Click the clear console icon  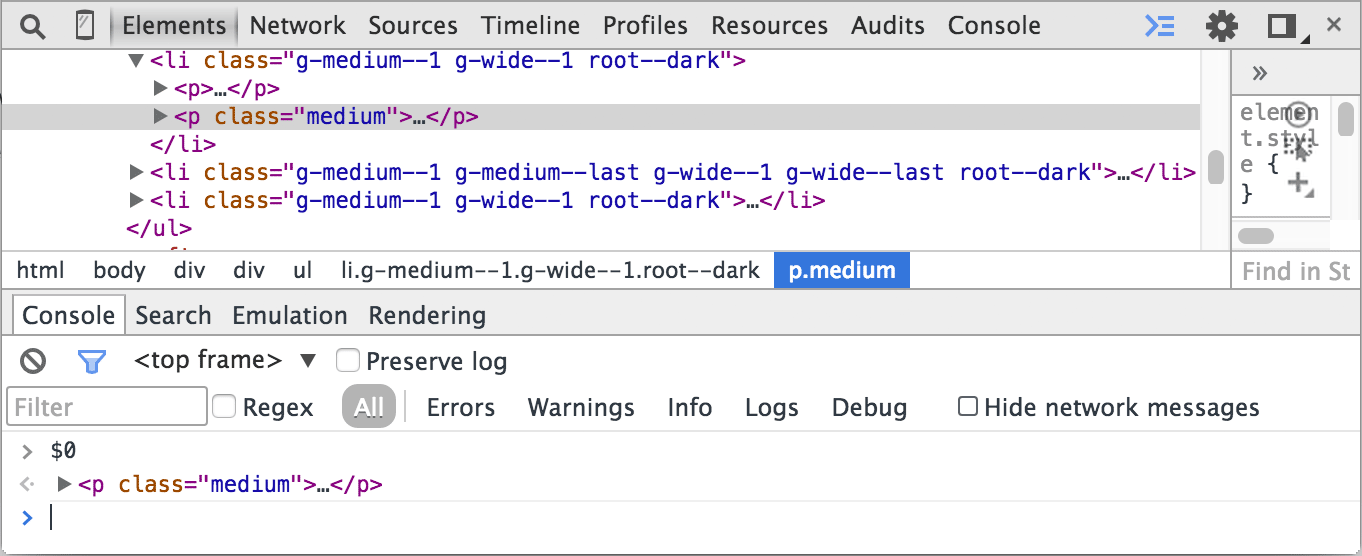(33, 361)
